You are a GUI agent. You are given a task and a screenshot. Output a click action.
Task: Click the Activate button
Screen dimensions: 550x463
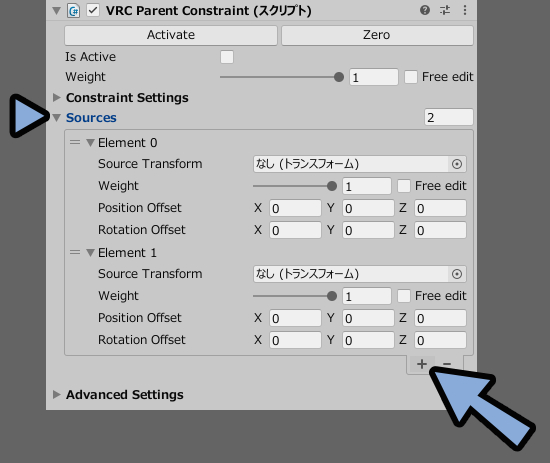[x=171, y=35]
